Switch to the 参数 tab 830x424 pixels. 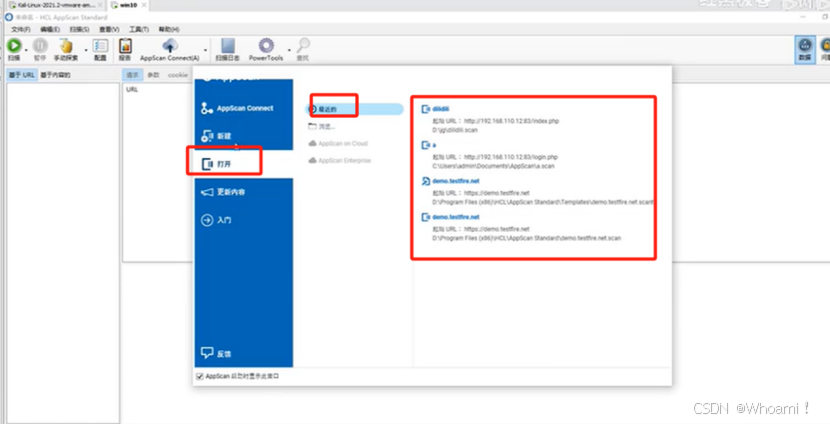tap(153, 75)
